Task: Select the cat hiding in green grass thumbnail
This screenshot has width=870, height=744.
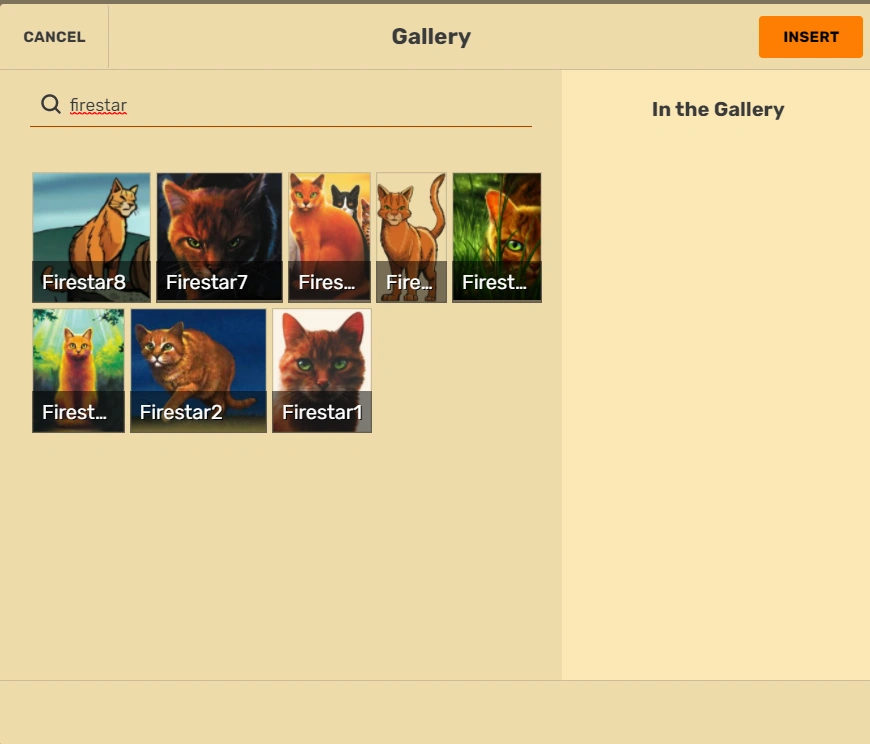Action: coord(497,237)
